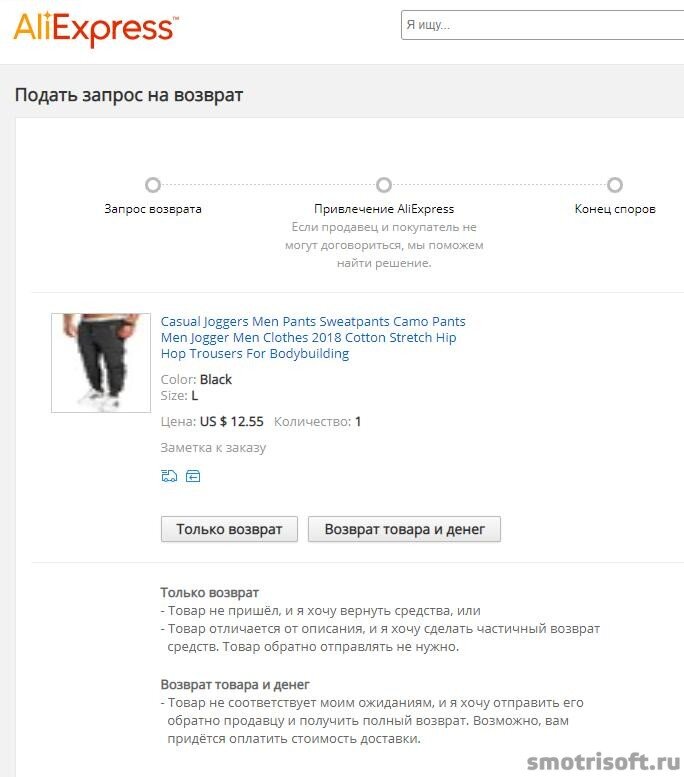Viewport: 684px width, 777px height.
Task: Open the joggers product thumbnail image
Action: tap(101, 363)
